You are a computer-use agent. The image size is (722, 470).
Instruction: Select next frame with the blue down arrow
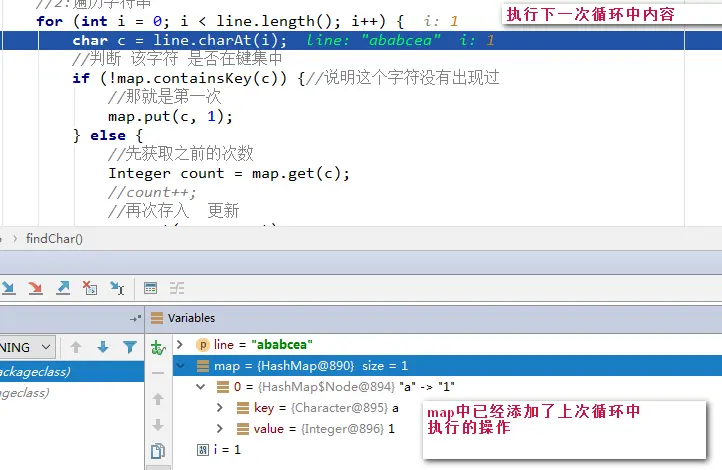(x=103, y=347)
